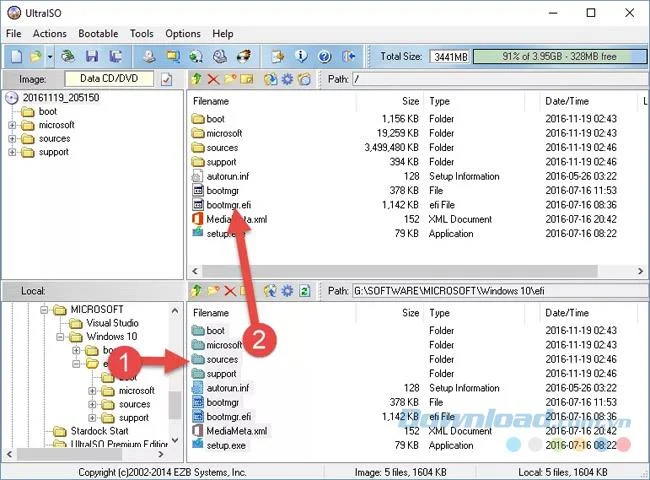
Task: Click the blue Help question mark icon
Action: pos(325,56)
